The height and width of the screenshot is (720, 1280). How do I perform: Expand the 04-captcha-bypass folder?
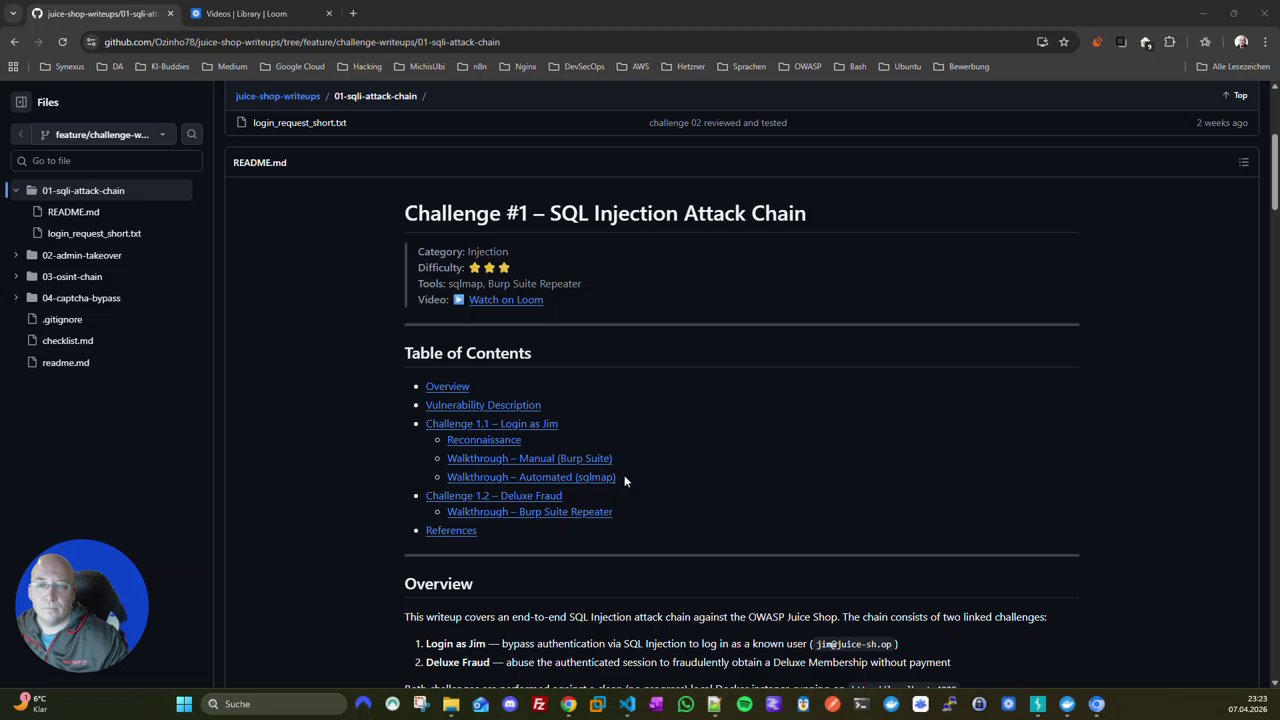(x=16, y=298)
